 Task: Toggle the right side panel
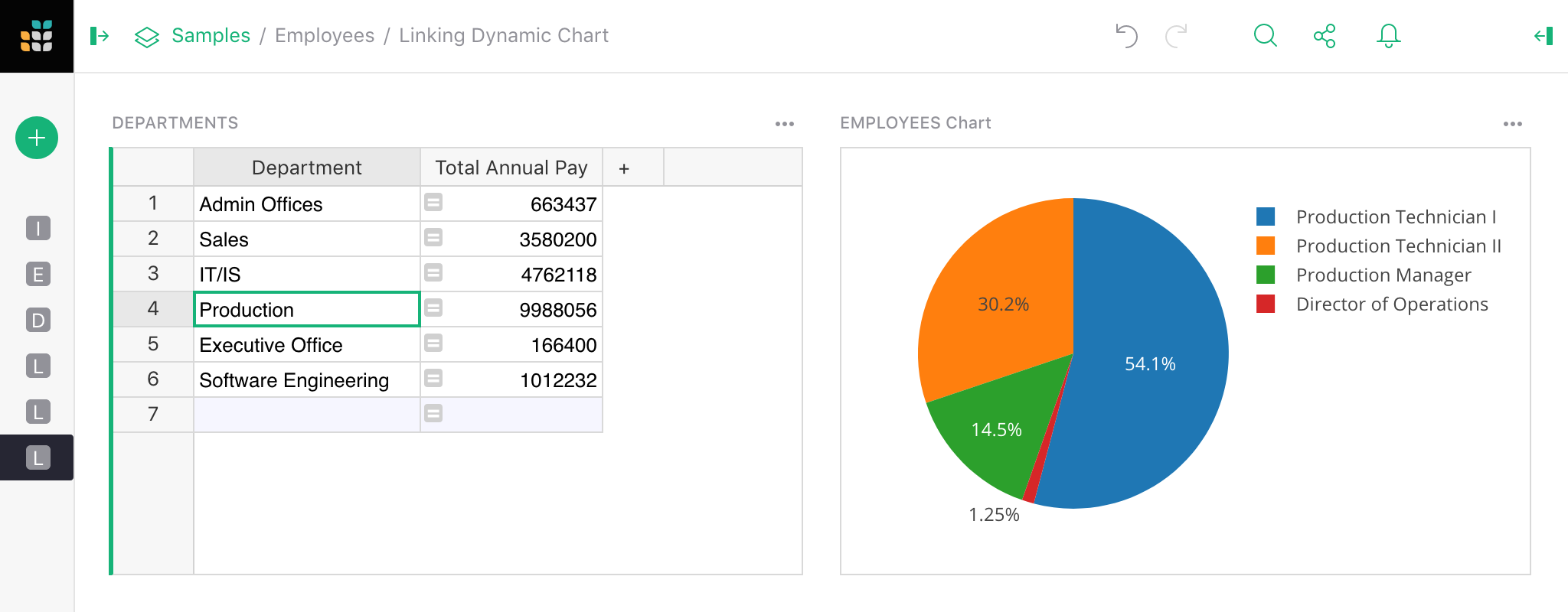pyautogui.click(x=1543, y=36)
